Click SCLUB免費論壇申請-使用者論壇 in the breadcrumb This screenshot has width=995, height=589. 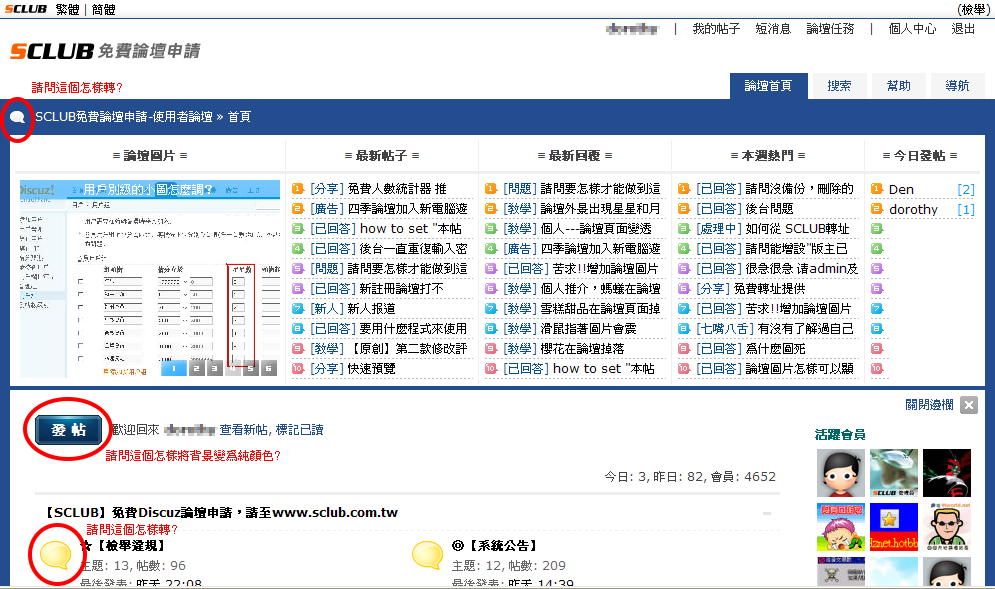(x=124, y=117)
